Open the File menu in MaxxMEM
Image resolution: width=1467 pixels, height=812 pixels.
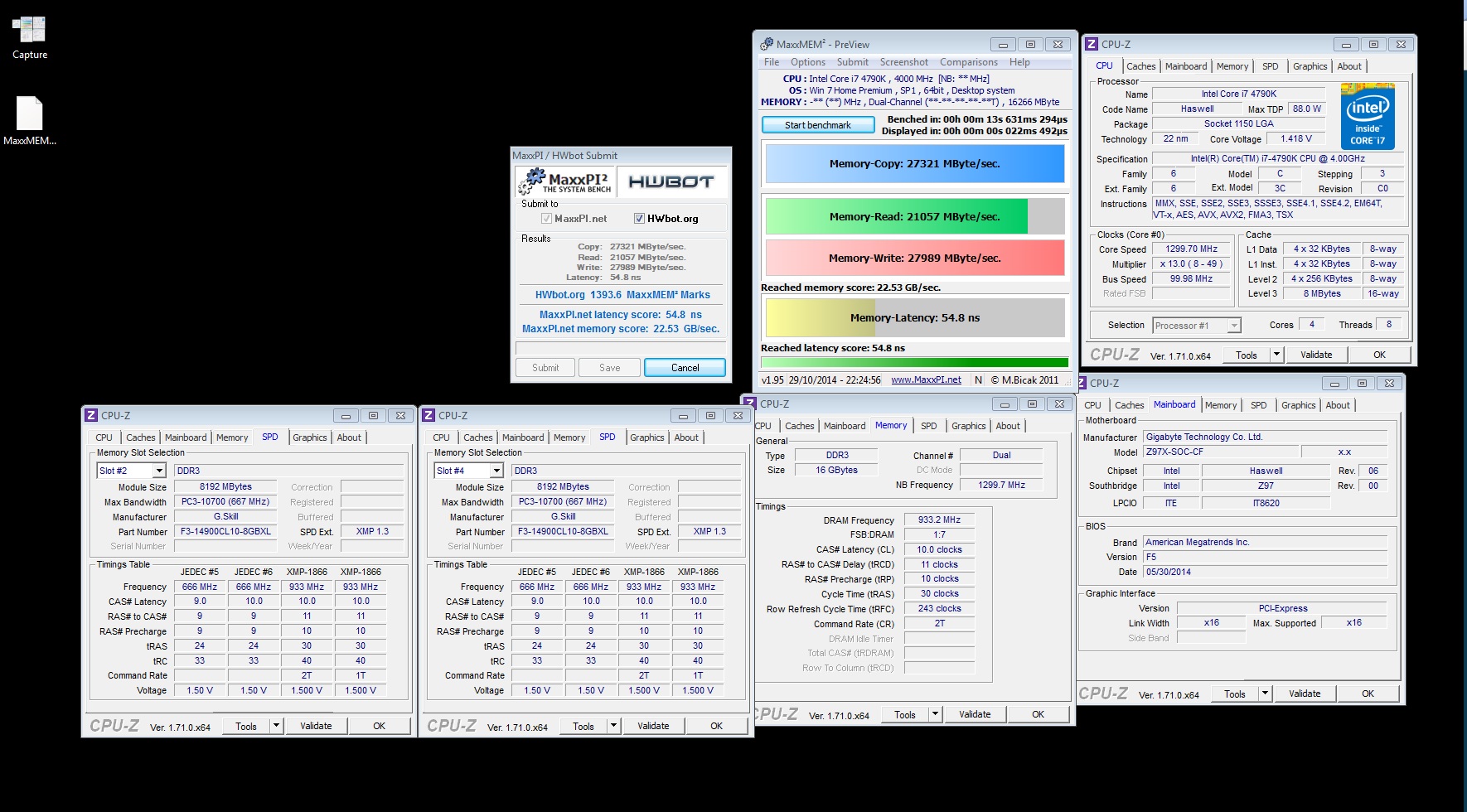772,62
